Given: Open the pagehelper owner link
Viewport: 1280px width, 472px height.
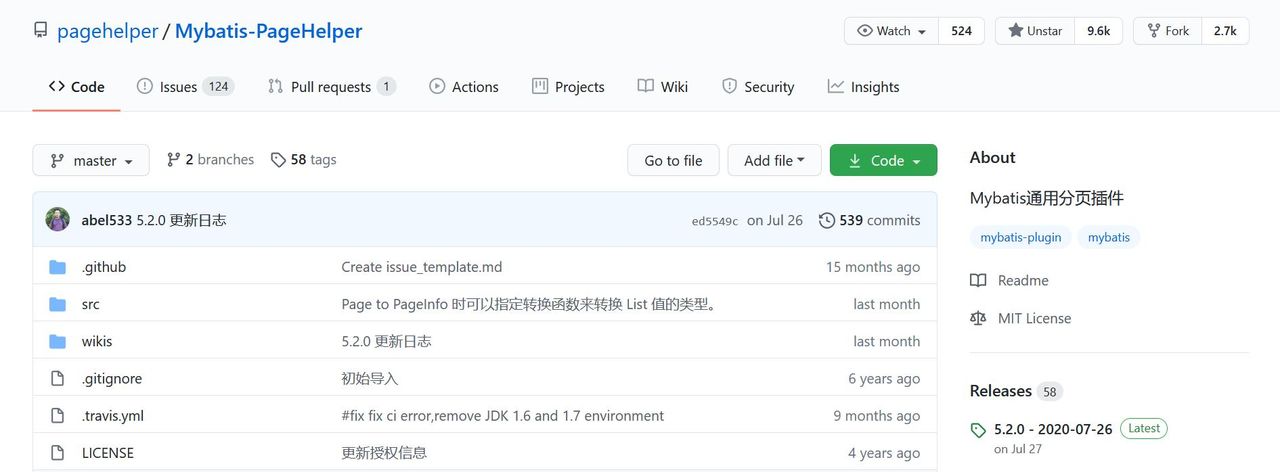Looking at the screenshot, I should pos(108,31).
